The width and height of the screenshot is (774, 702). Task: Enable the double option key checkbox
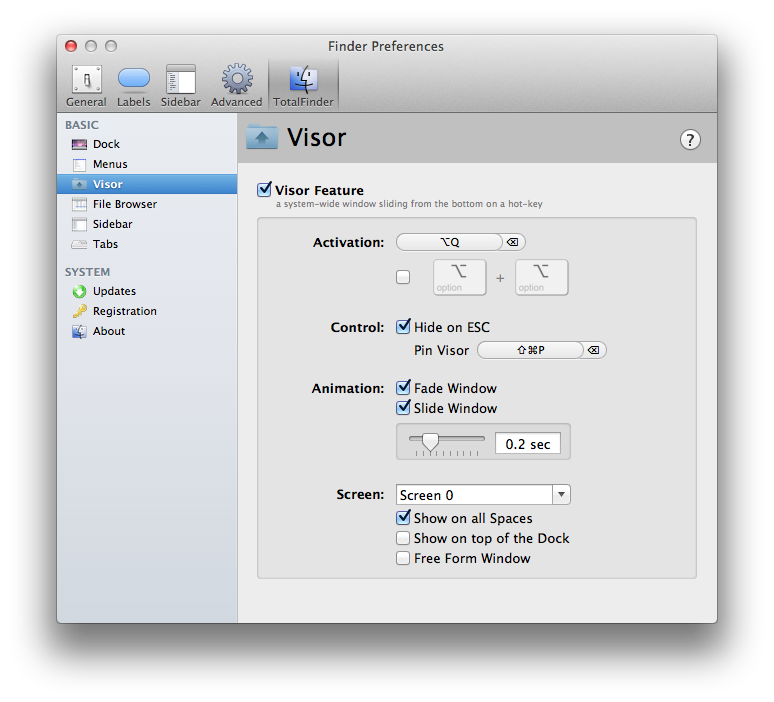[x=403, y=277]
